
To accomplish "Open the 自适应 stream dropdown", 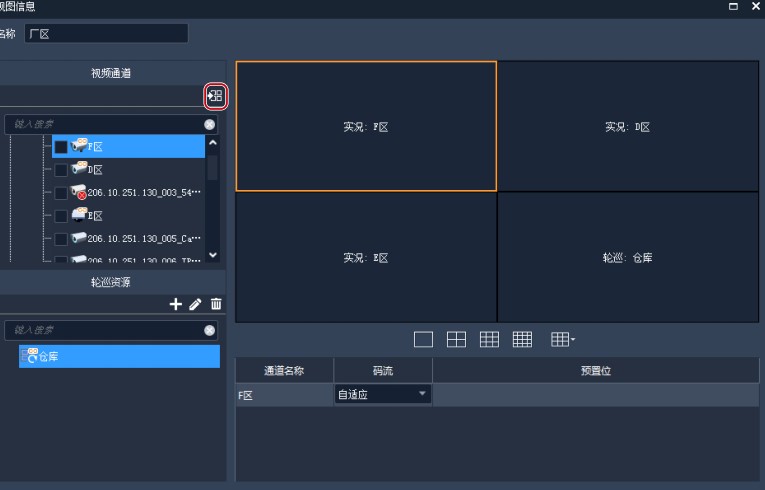I will click(x=382, y=394).
